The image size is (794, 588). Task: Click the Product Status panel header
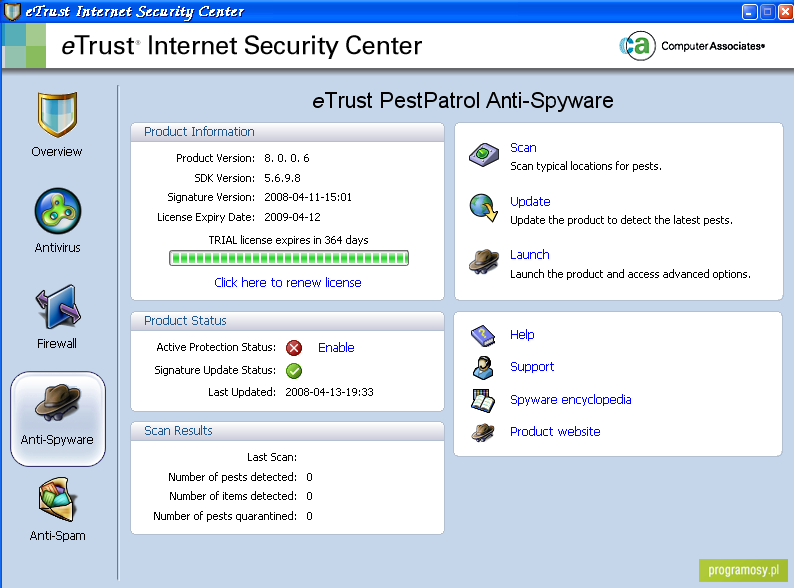[288, 321]
